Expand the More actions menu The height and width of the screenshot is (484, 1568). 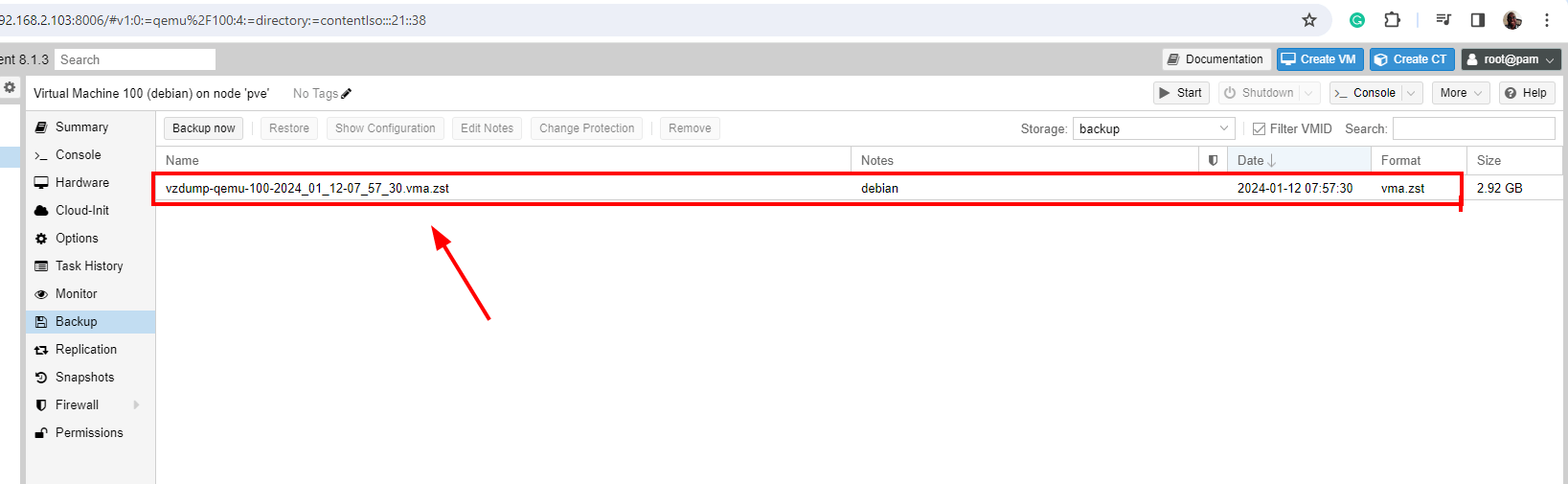1461,93
